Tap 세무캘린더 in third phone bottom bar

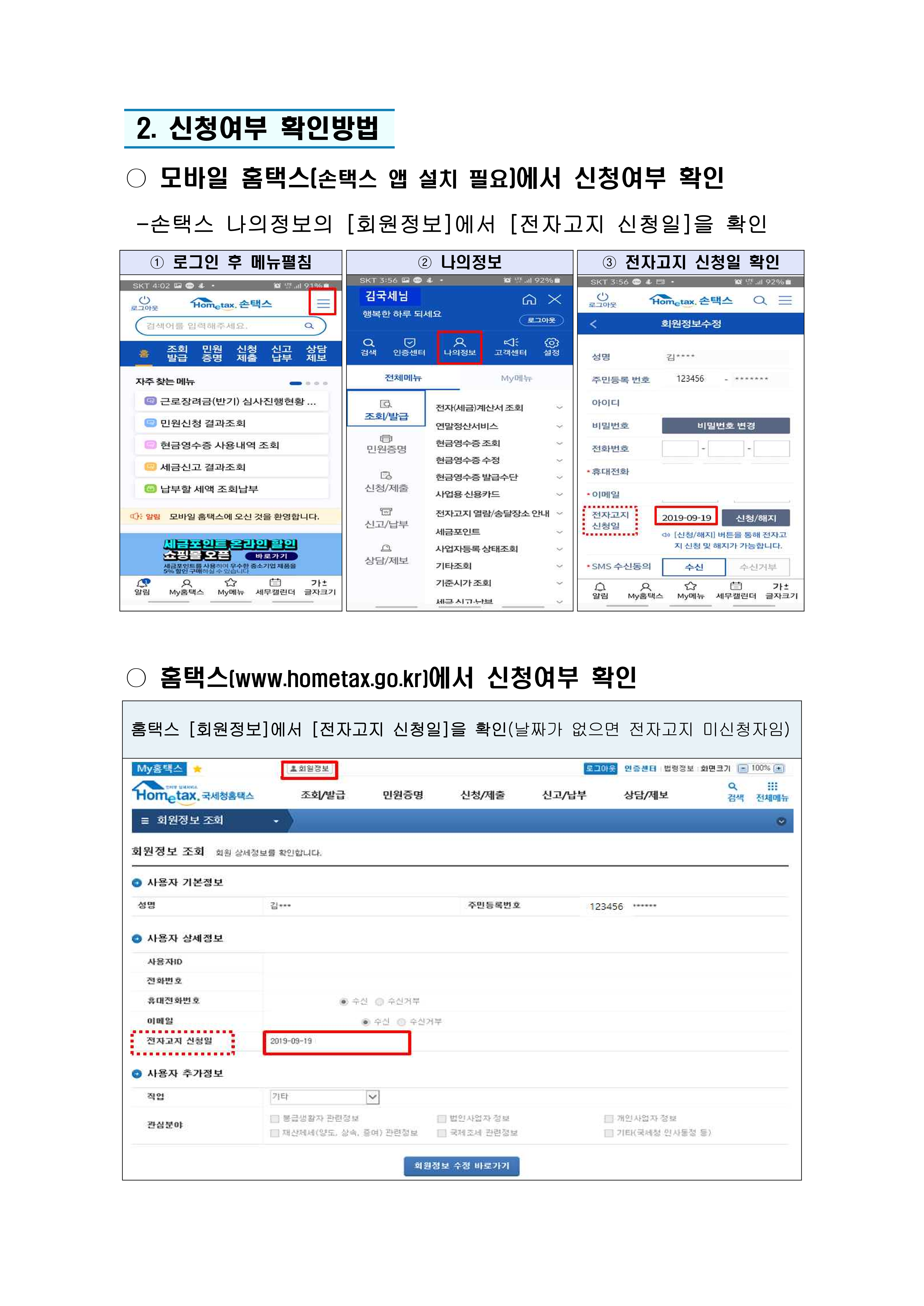736,590
